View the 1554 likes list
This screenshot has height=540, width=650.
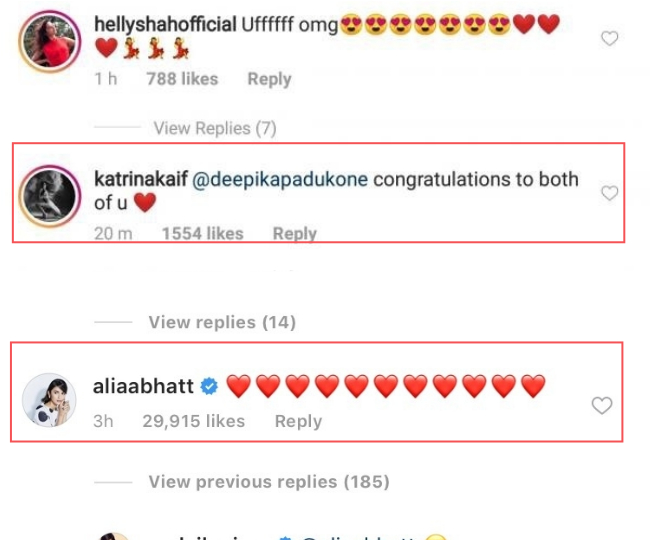coord(202,233)
